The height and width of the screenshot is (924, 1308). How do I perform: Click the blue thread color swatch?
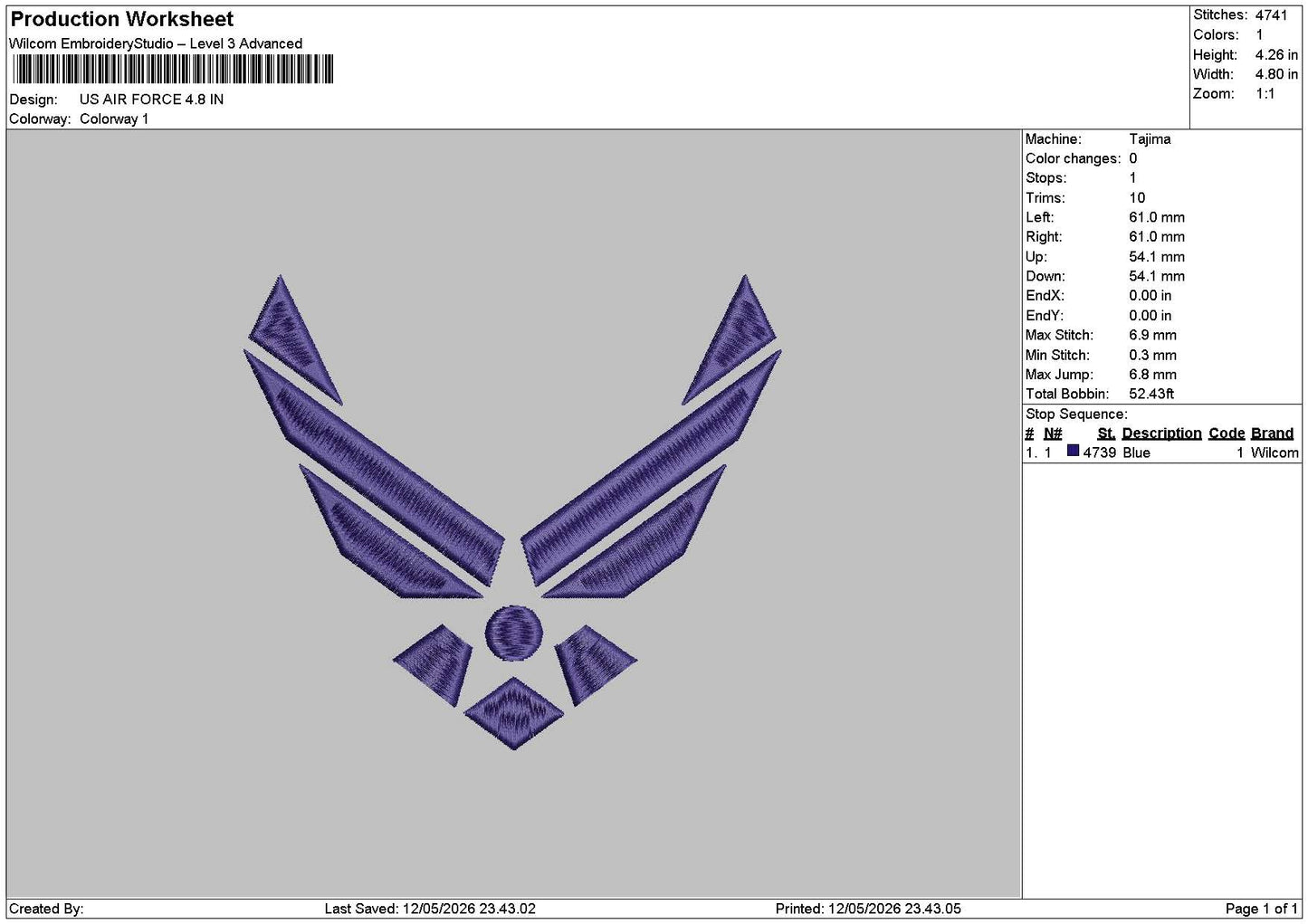1073,452
